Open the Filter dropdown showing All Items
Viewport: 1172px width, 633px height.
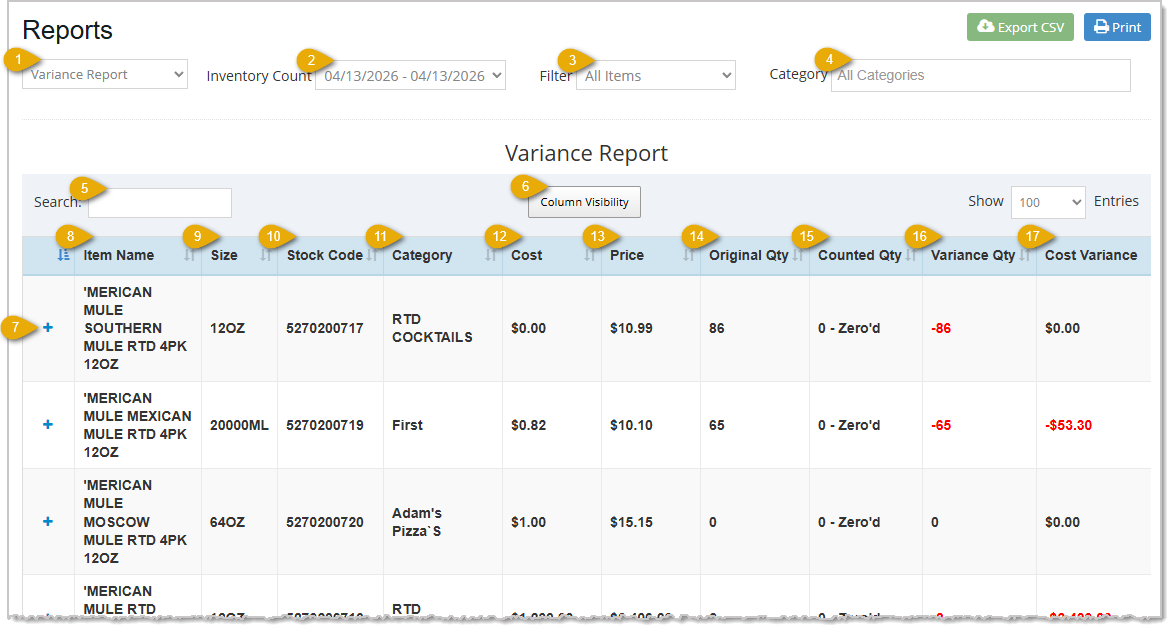pyautogui.click(x=655, y=75)
